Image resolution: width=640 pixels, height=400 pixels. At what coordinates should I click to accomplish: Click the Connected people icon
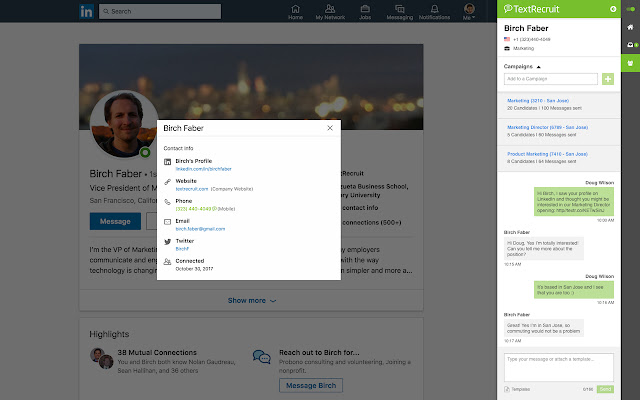tap(167, 262)
